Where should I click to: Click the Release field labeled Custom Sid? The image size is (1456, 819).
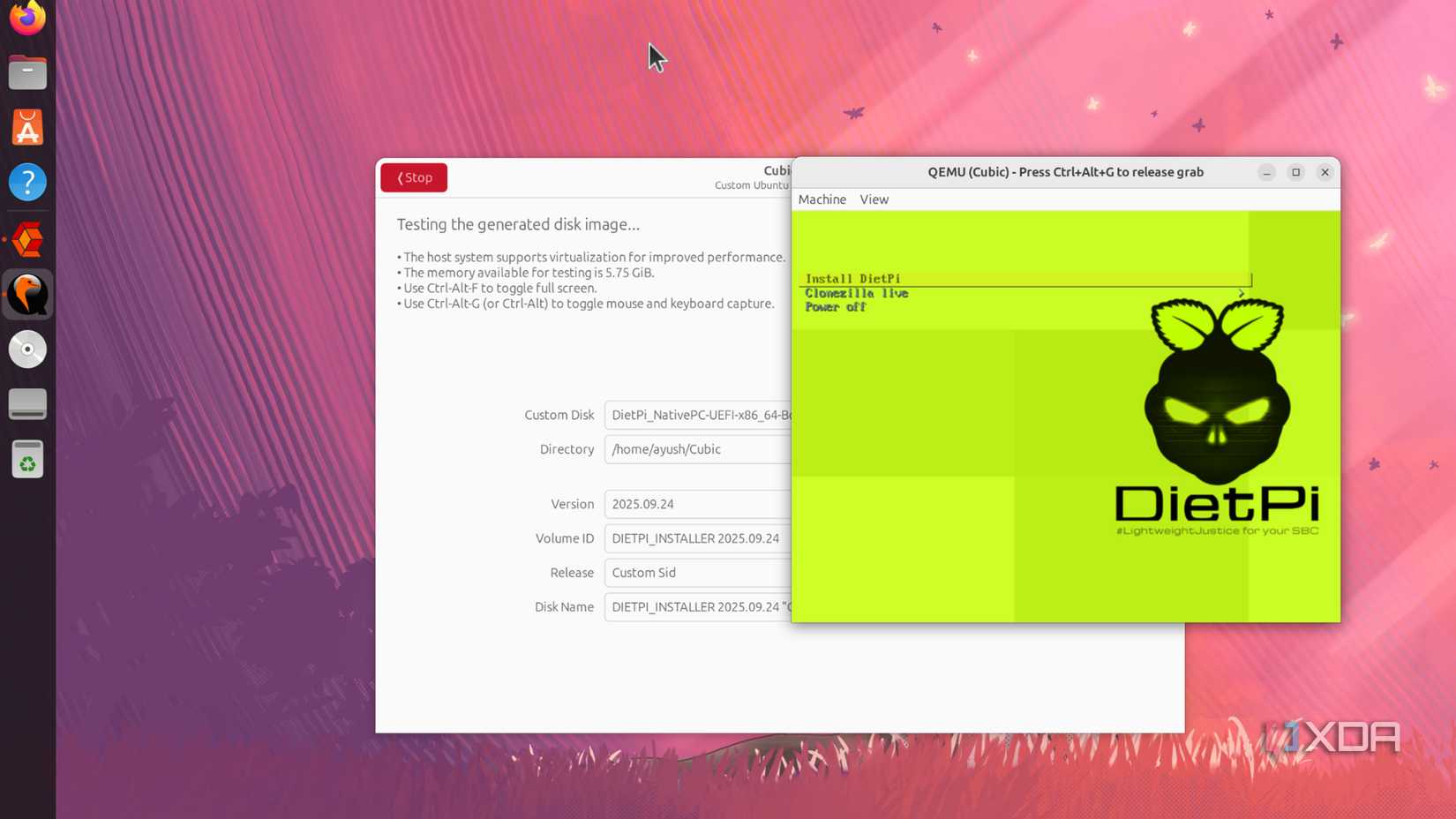[x=697, y=572]
